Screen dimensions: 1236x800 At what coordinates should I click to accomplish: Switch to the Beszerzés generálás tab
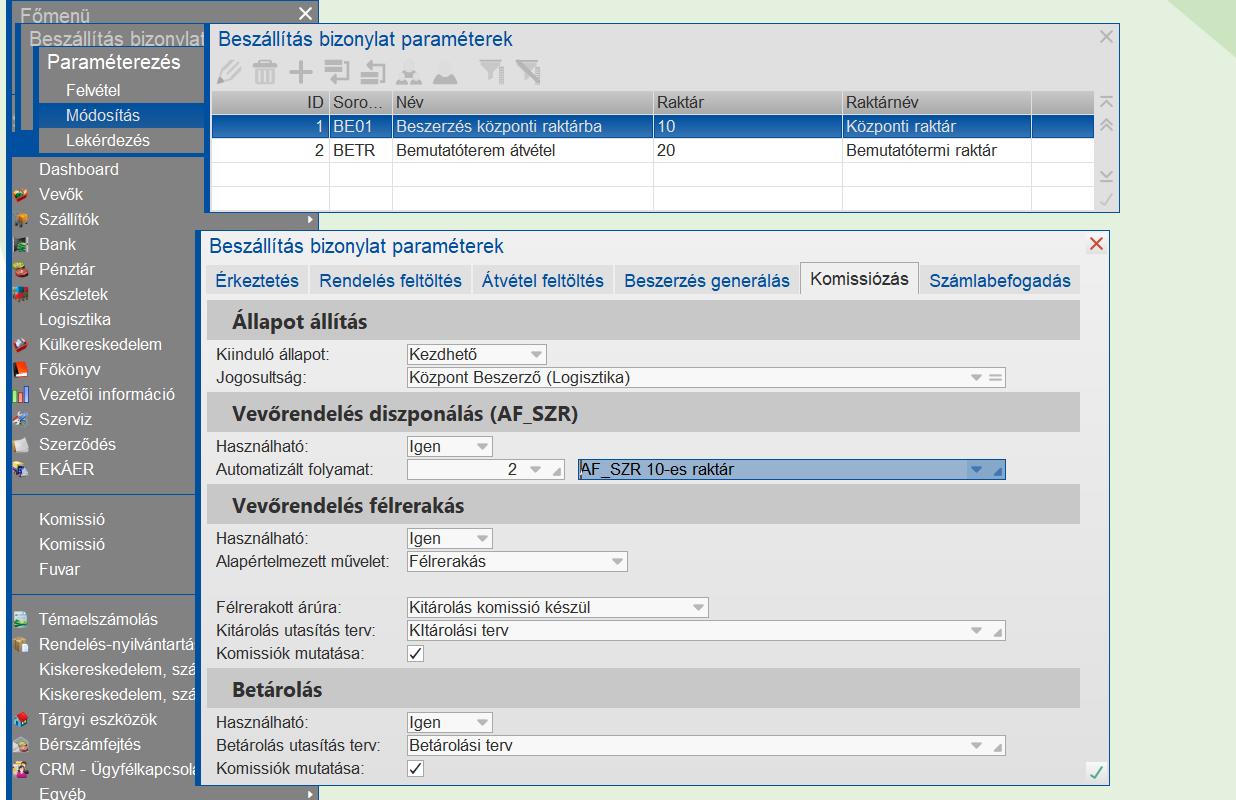pos(707,281)
